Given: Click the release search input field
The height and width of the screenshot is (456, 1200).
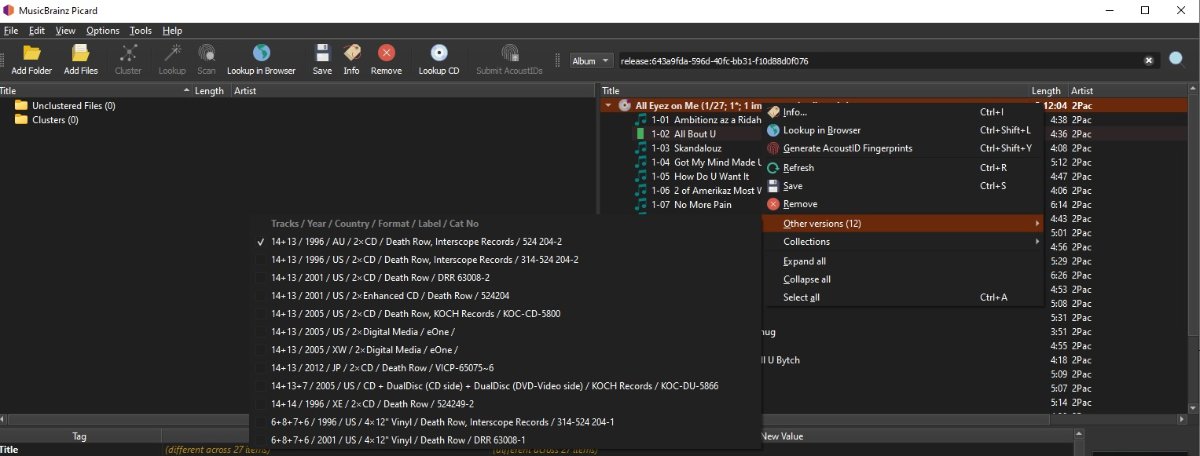Looking at the screenshot, I should [880, 61].
